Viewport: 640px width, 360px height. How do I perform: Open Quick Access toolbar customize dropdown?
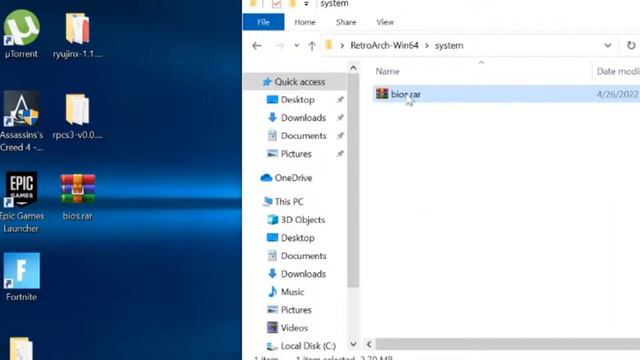coord(306,4)
